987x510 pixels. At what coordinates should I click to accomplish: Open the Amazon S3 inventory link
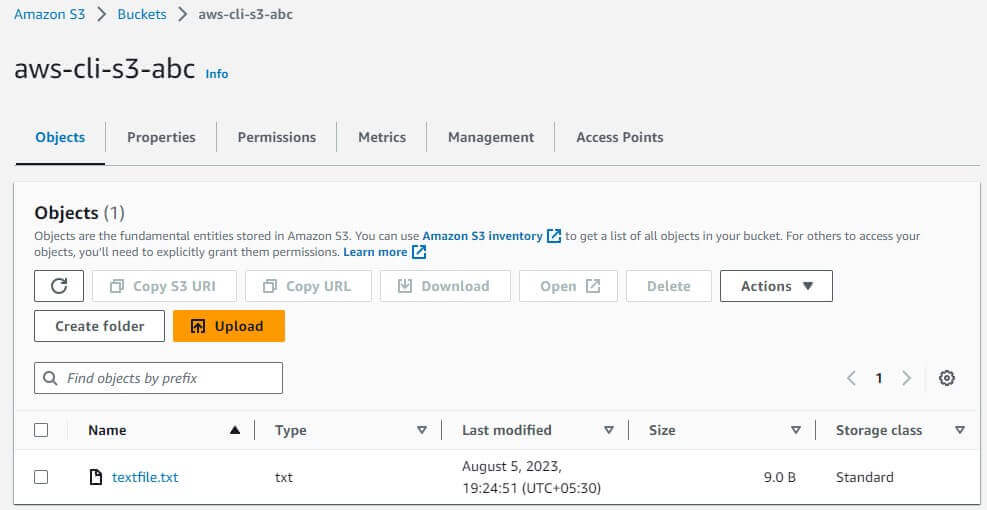tap(482, 236)
